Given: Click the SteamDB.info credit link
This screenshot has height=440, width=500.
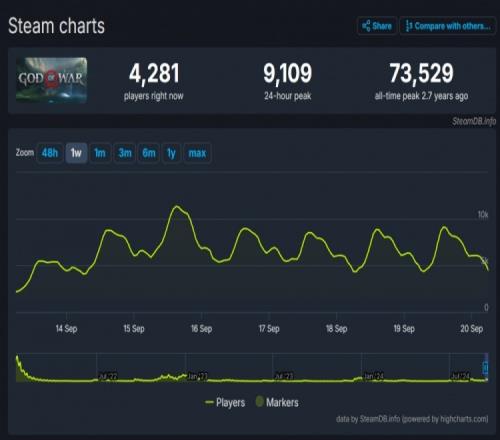Looking at the screenshot, I should [x=380, y=419].
